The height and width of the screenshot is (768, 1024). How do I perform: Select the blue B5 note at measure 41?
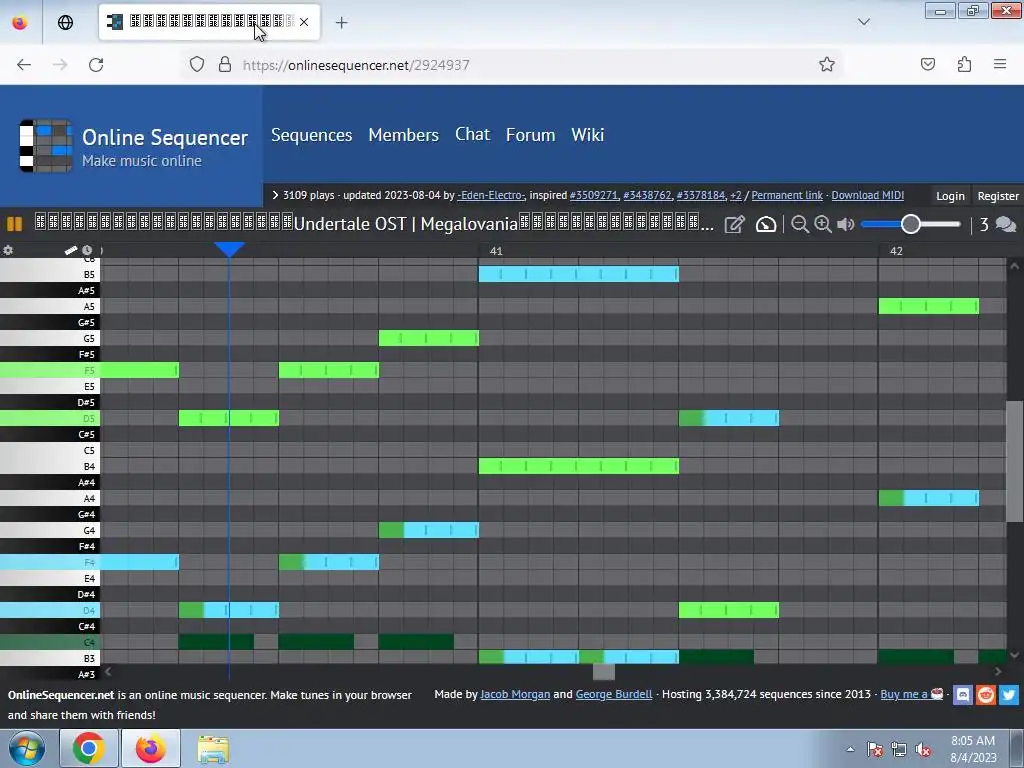[579, 274]
